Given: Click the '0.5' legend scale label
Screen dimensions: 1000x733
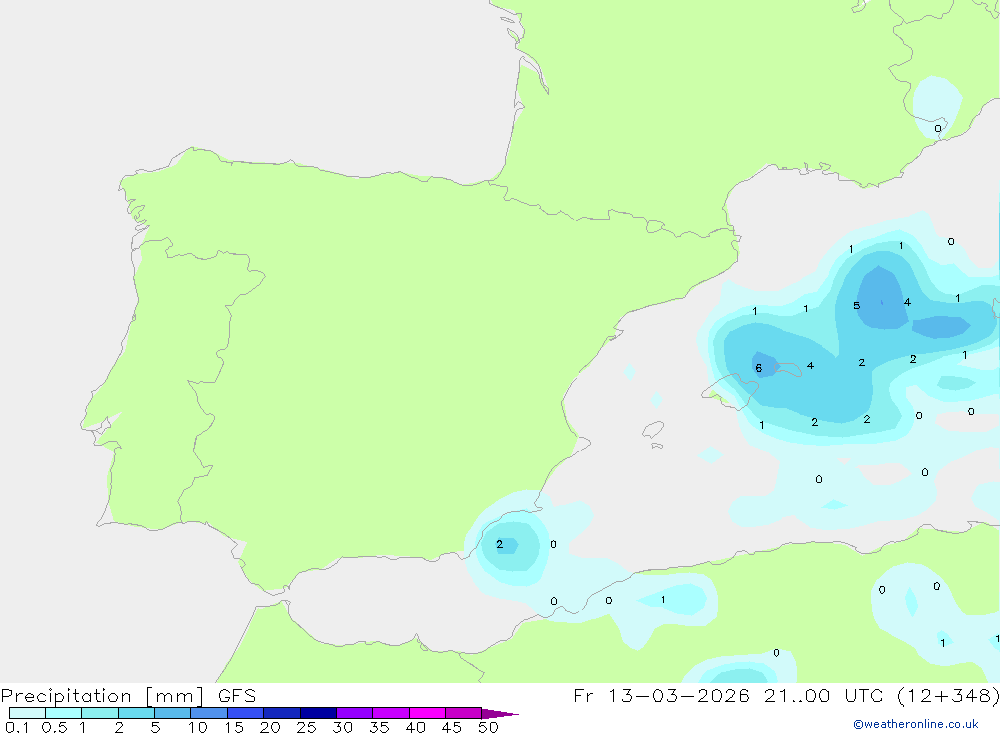Looking at the screenshot, I should [x=54, y=727].
